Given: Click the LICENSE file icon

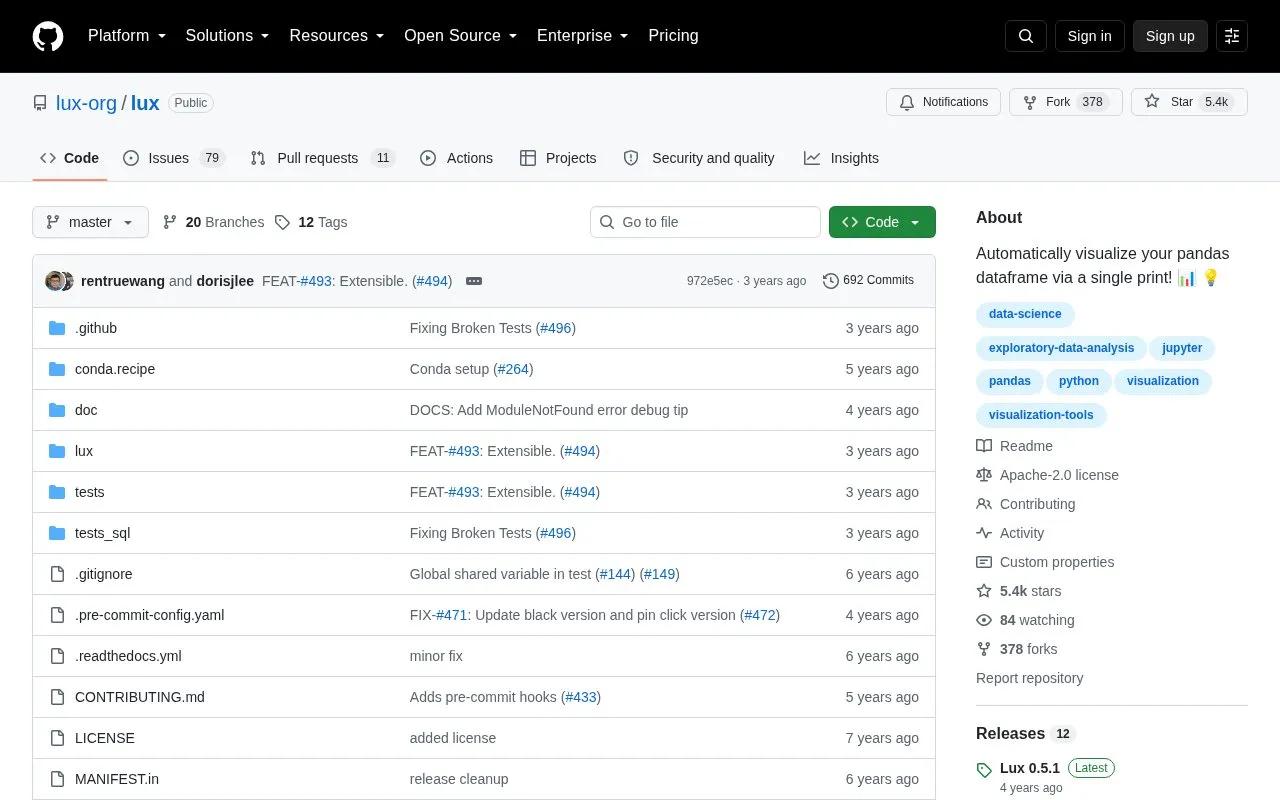Looking at the screenshot, I should coord(57,738).
